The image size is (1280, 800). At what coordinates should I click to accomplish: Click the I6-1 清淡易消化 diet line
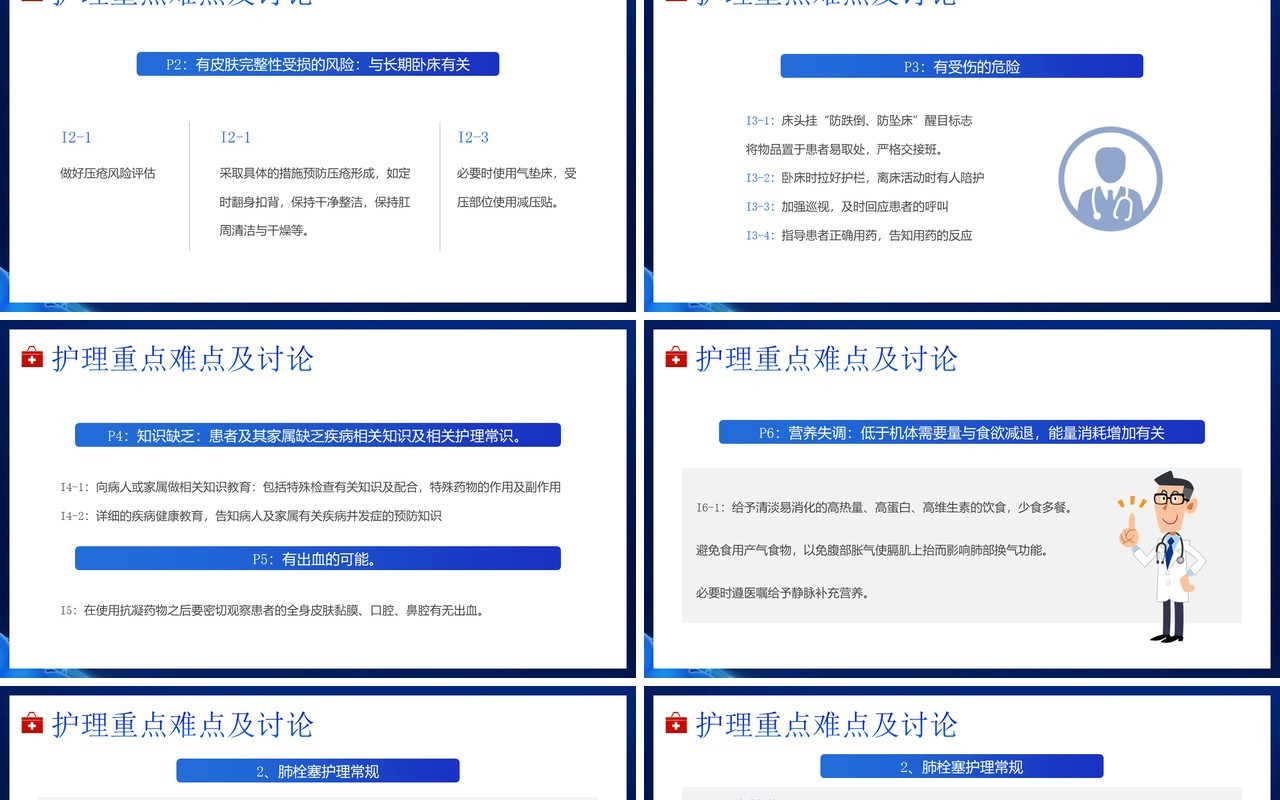point(884,507)
